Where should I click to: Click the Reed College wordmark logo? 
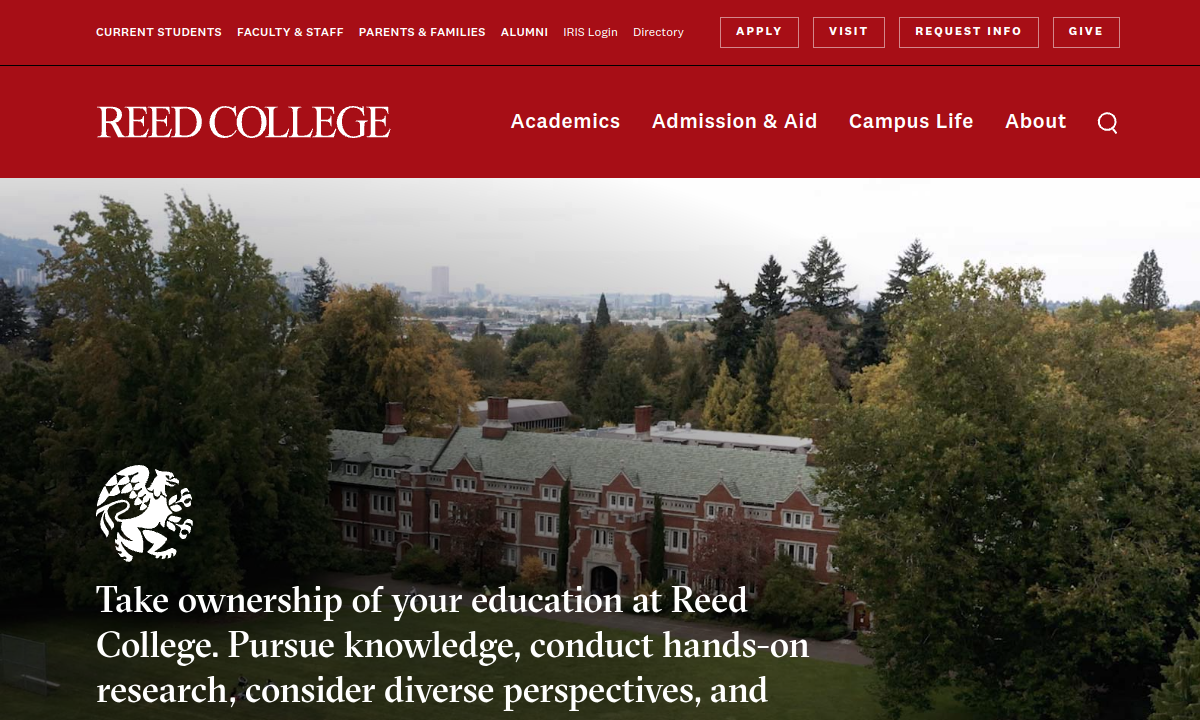coord(244,122)
